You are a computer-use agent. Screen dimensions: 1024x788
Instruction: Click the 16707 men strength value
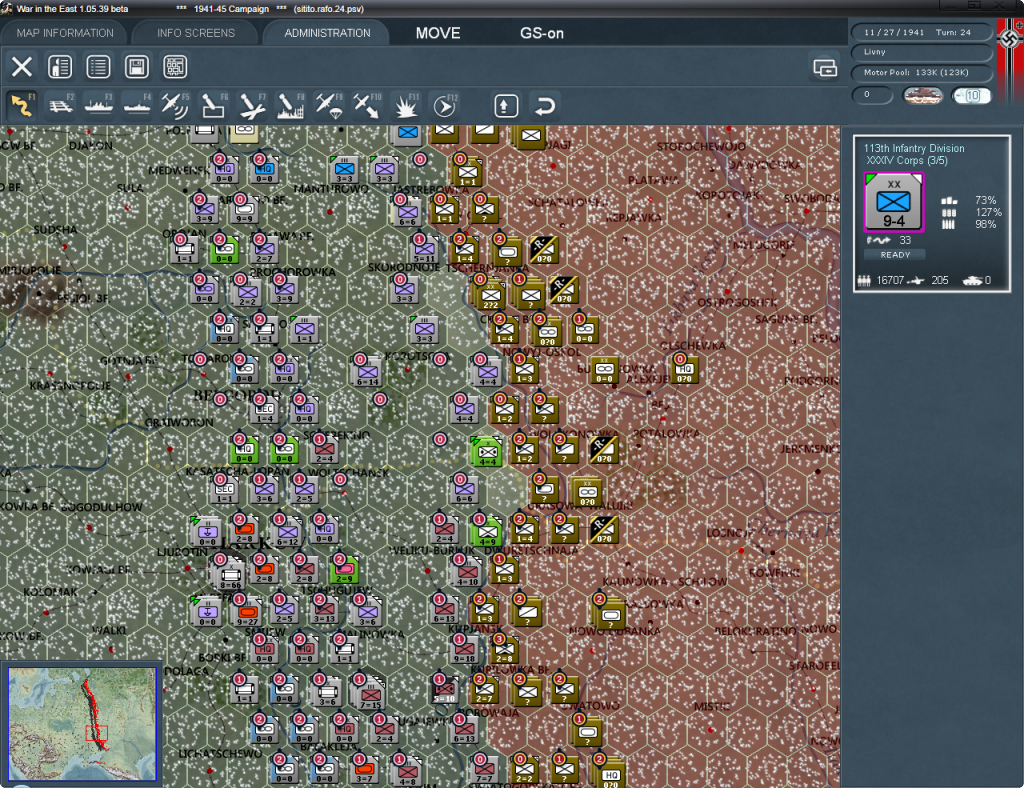890,280
